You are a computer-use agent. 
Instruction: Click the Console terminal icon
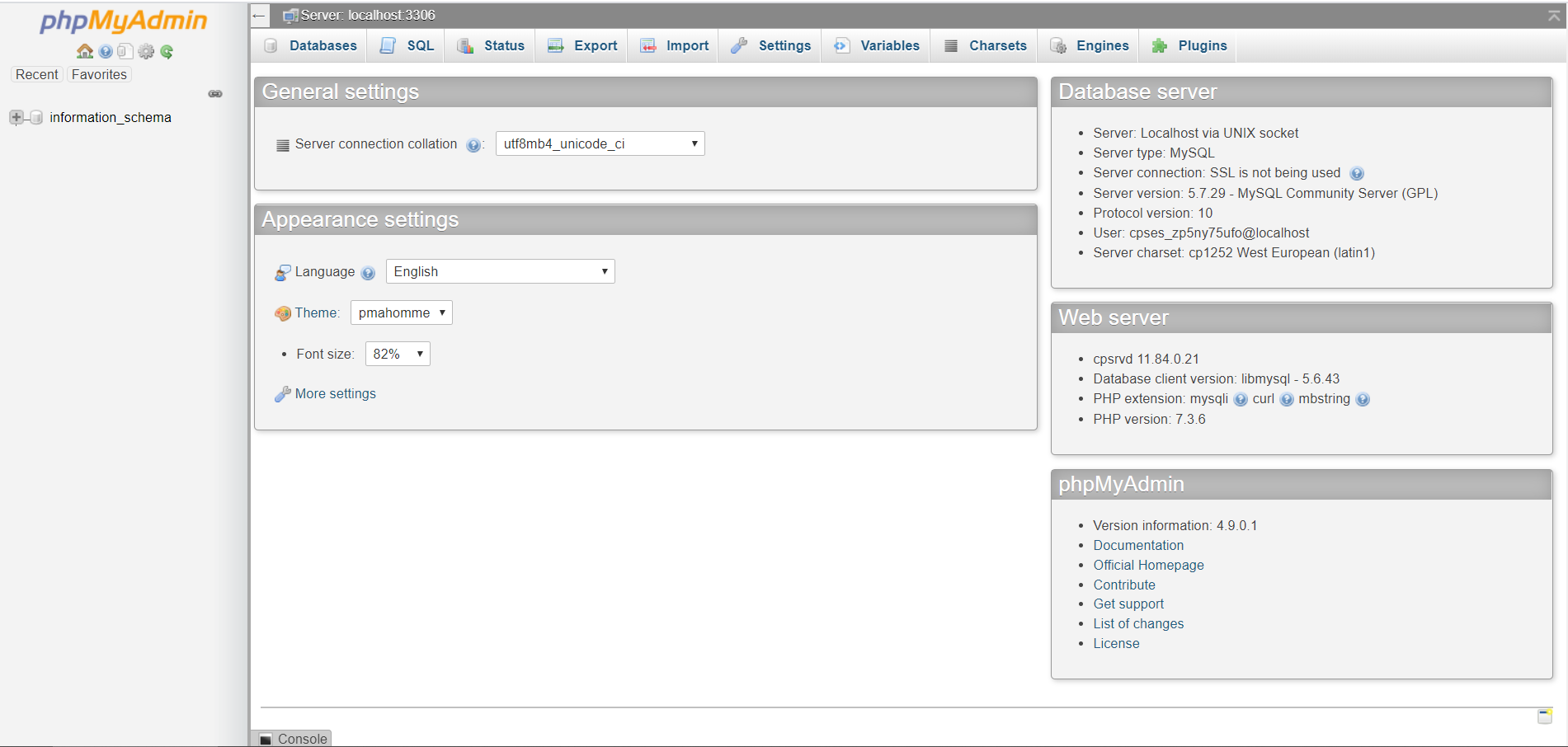pyautogui.click(x=266, y=740)
